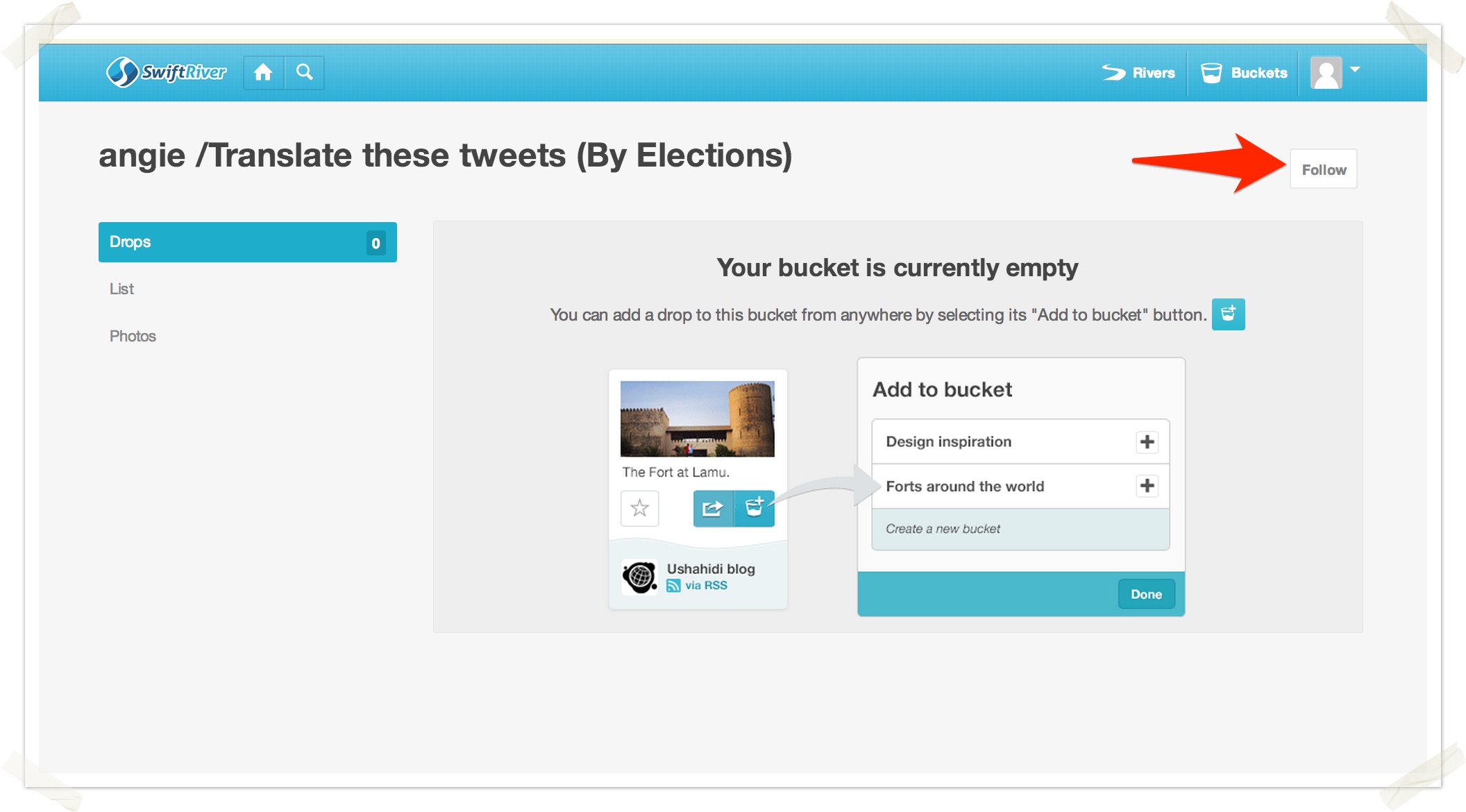
Task: Toggle the star on Fort at Lamu drop
Action: click(x=639, y=508)
